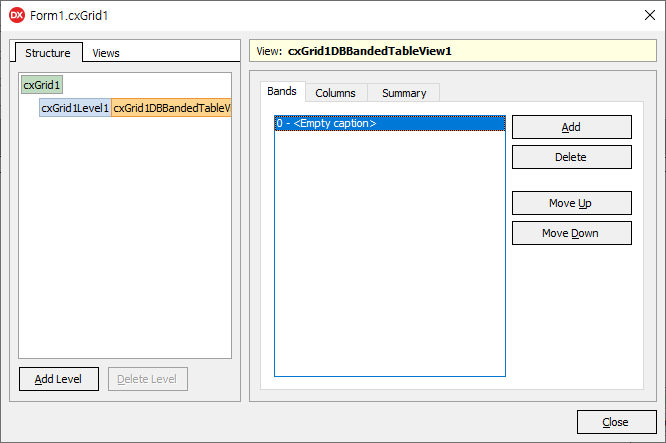
Task: Click the Delete band button
Action: [571, 157]
